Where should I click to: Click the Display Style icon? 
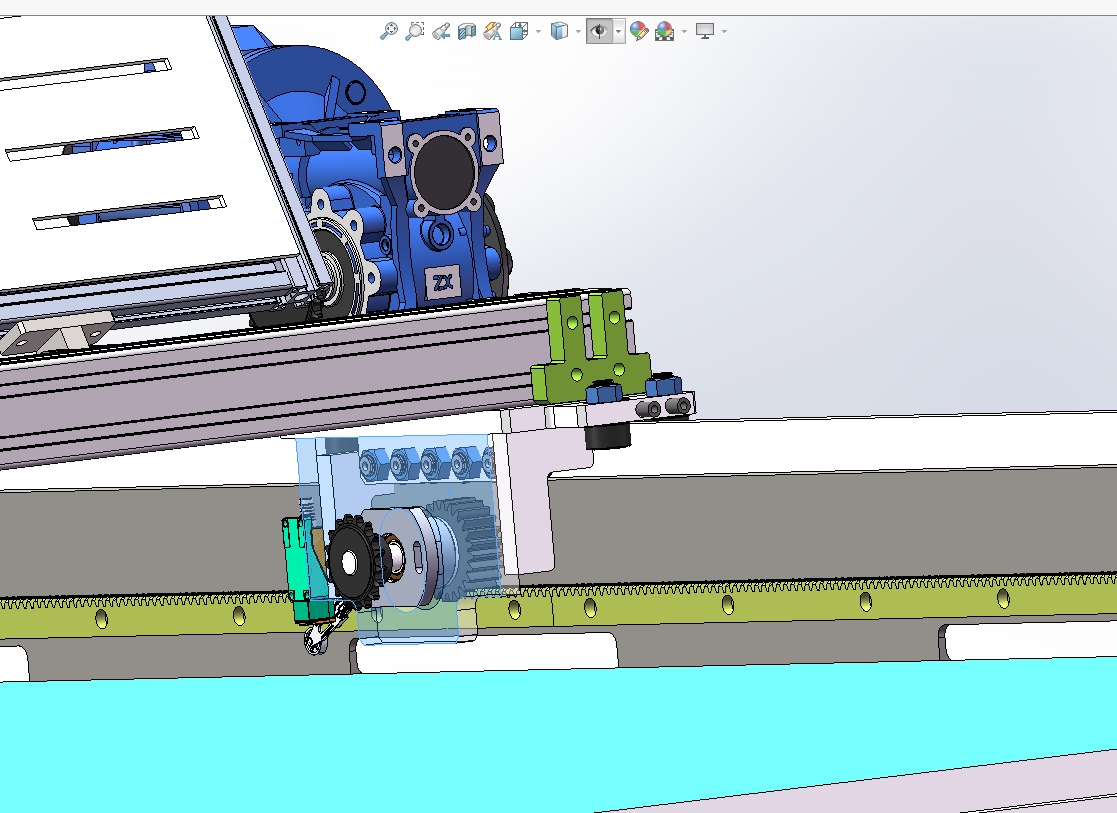[559, 31]
